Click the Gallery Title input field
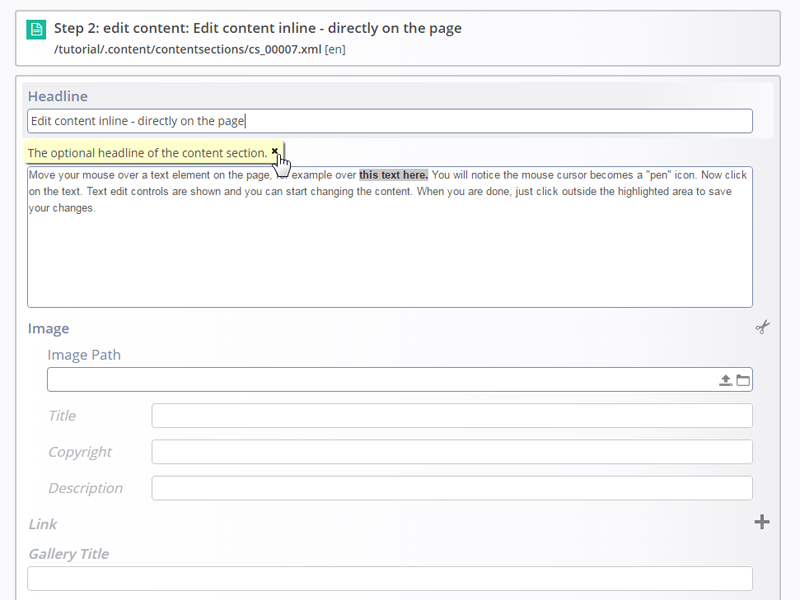This screenshot has height=600, width=800. 390,579
